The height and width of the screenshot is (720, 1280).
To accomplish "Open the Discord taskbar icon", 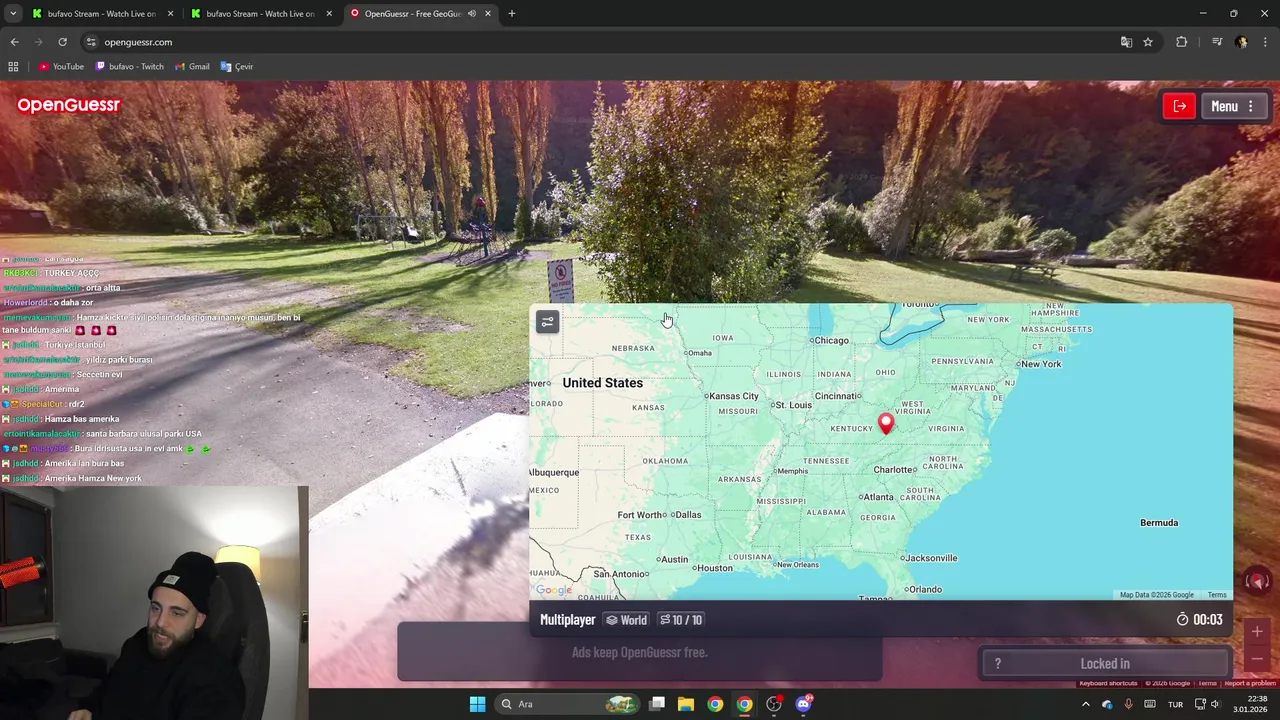I will coord(804,704).
